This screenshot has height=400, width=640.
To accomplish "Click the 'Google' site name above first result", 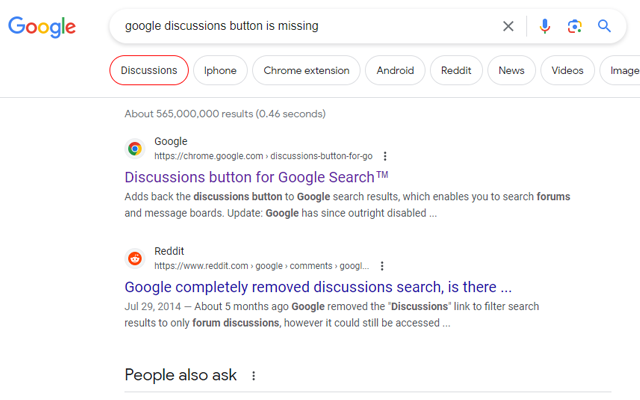I will pos(171,141).
